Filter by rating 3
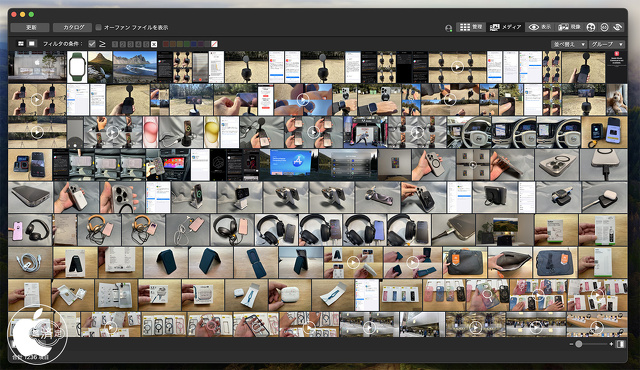Image resolution: width=640 pixels, height=370 pixels. (130, 44)
